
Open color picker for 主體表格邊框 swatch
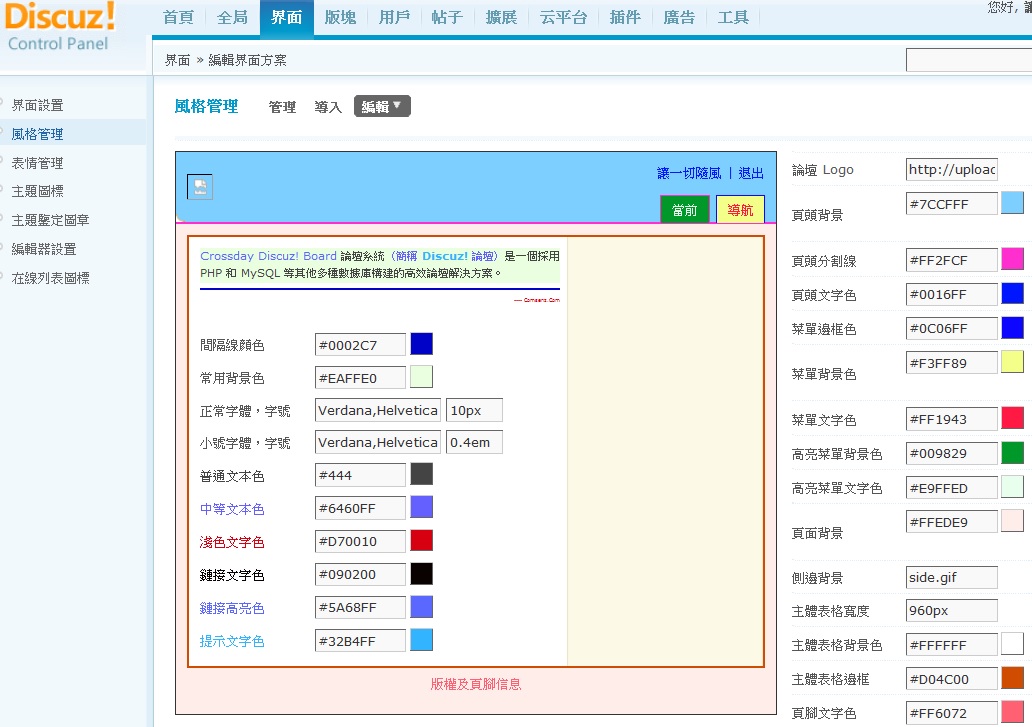(1012, 678)
